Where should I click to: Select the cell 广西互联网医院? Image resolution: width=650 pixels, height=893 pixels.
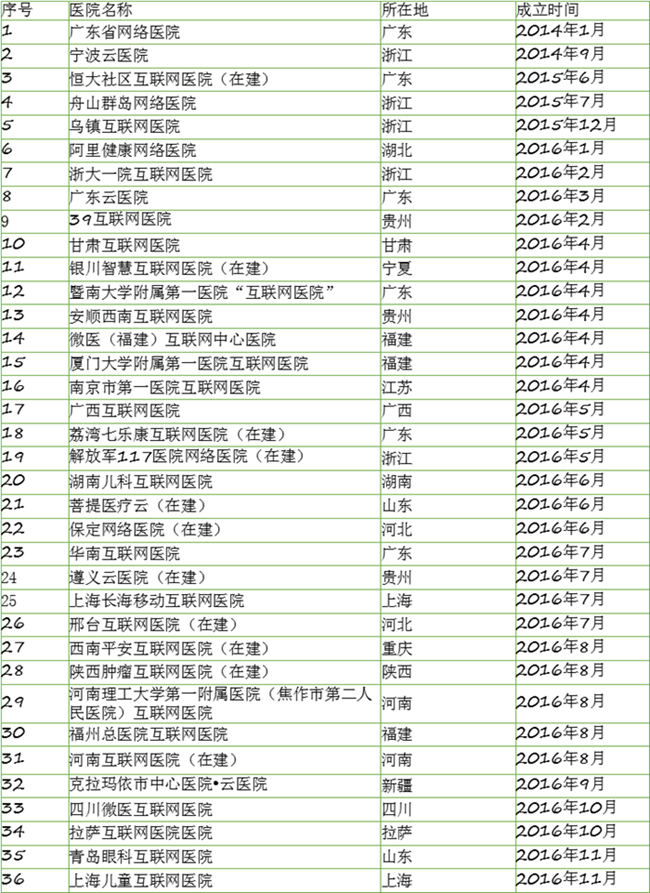(224, 411)
